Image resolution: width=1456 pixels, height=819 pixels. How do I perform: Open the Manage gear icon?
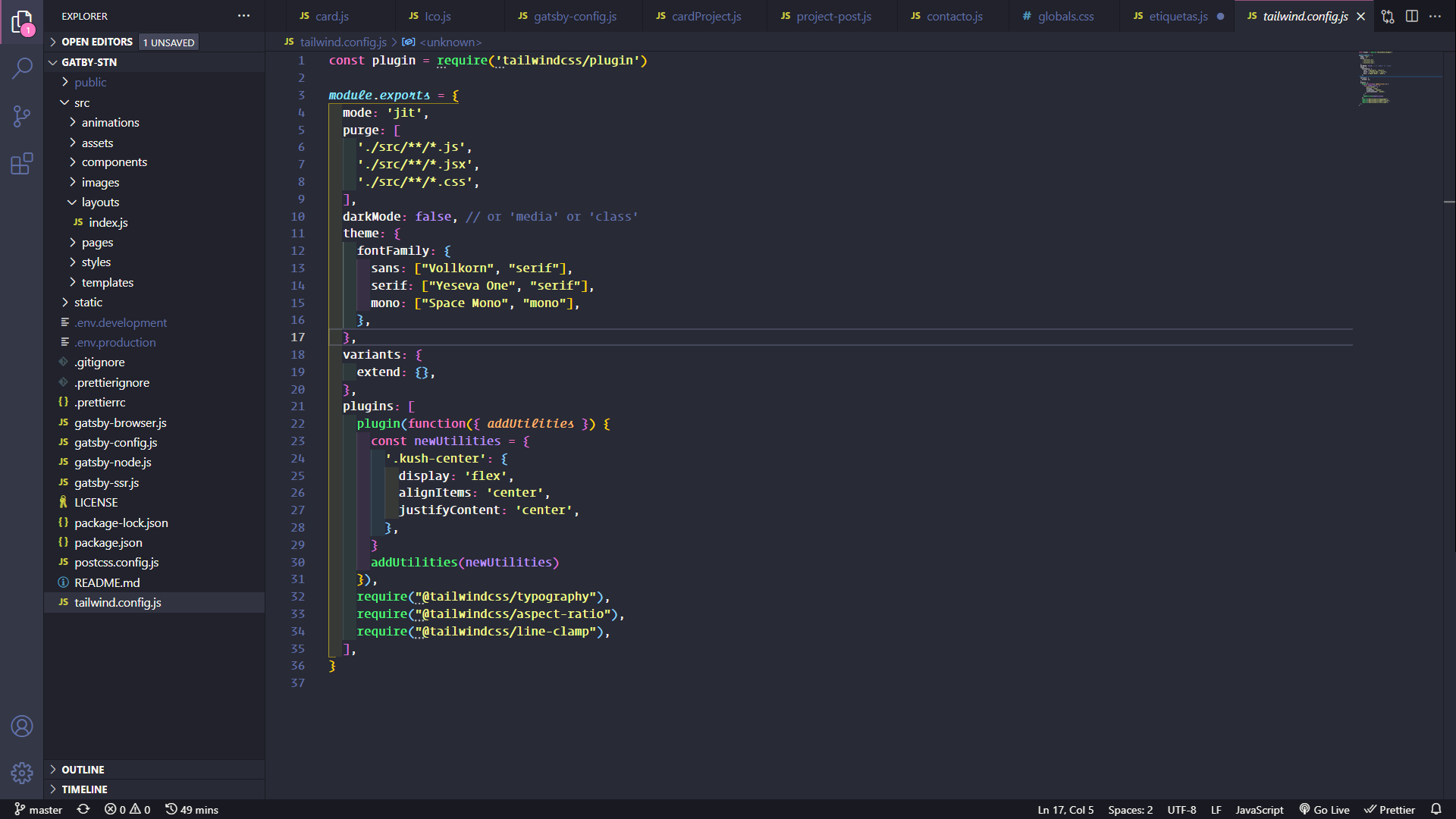[22, 773]
